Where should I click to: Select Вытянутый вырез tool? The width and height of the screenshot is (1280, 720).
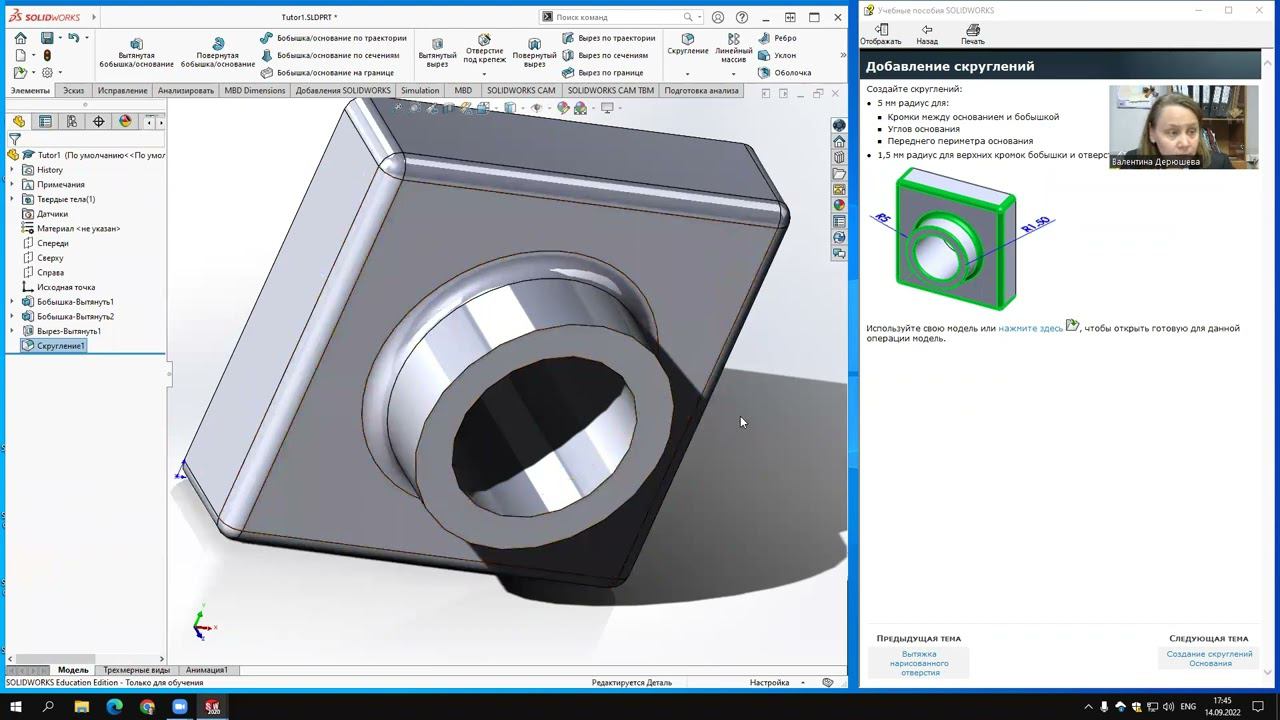point(437,54)
